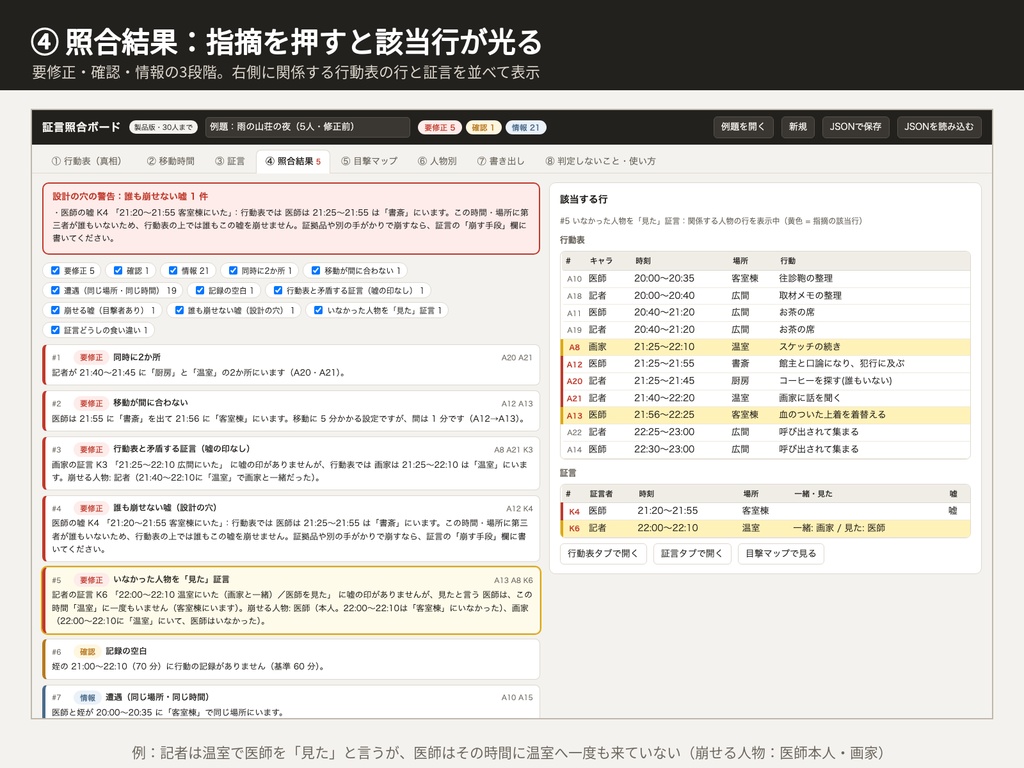Viewport: 1024px width, 768px height.
Task: Uncheck the 要修正 5 filter checkbox
Action: coord(56,270)
